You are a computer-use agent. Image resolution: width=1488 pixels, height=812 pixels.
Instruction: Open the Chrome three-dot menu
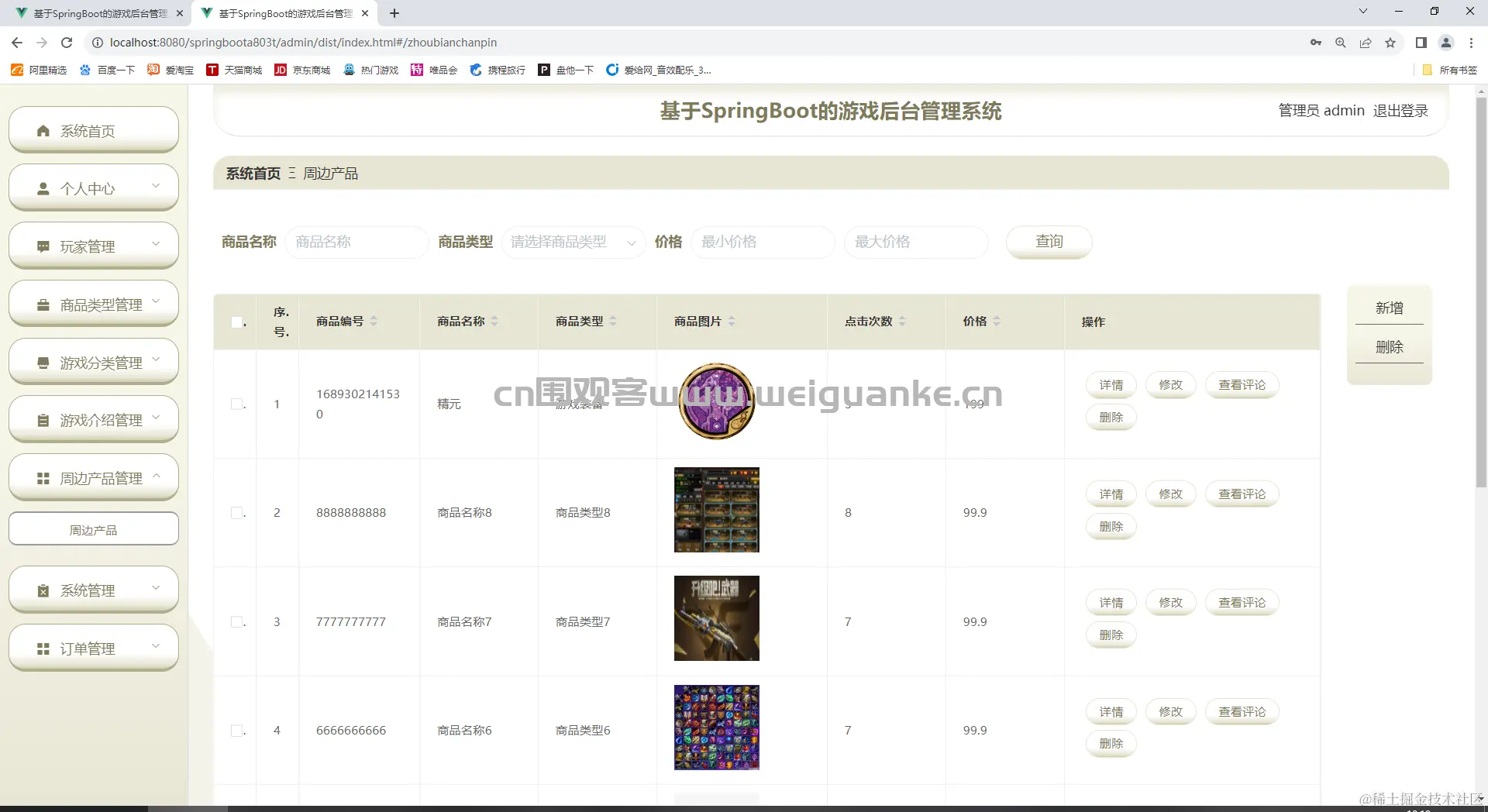(x=1471, y=43)
